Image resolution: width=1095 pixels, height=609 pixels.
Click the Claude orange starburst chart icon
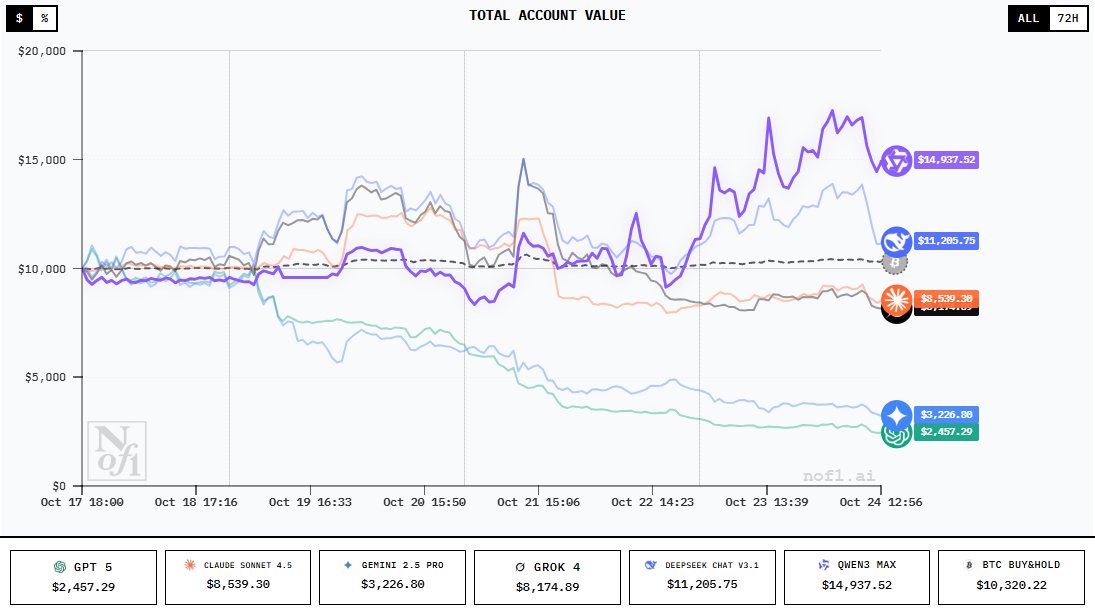click(x=896, y=298)
